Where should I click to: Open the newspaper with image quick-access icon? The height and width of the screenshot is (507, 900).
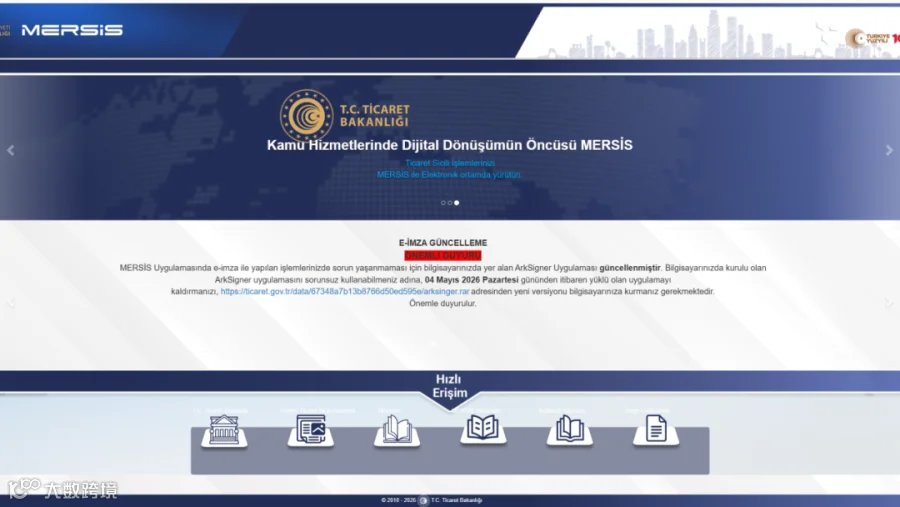[x=311, y=431]
